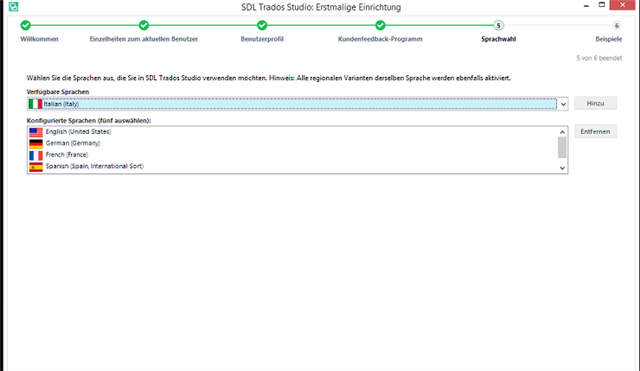Go to the Kundenfeedback-Programm step label

(x=380, y=39)
